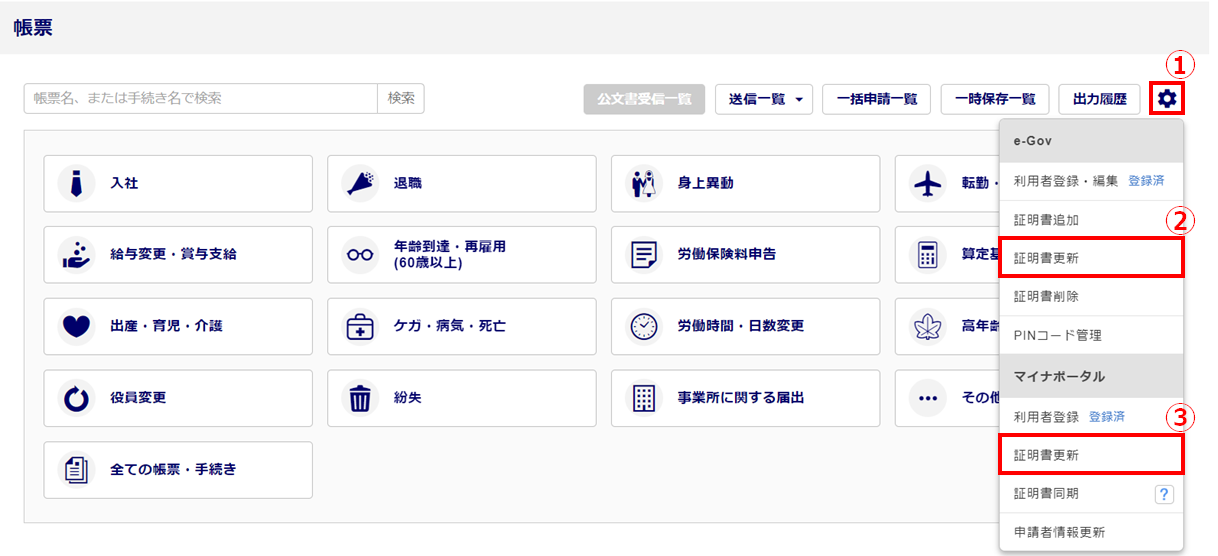1218x556 pixels.
Task: Select the 労働時間・日数変更 clock icon
Action: coord(644,326)
